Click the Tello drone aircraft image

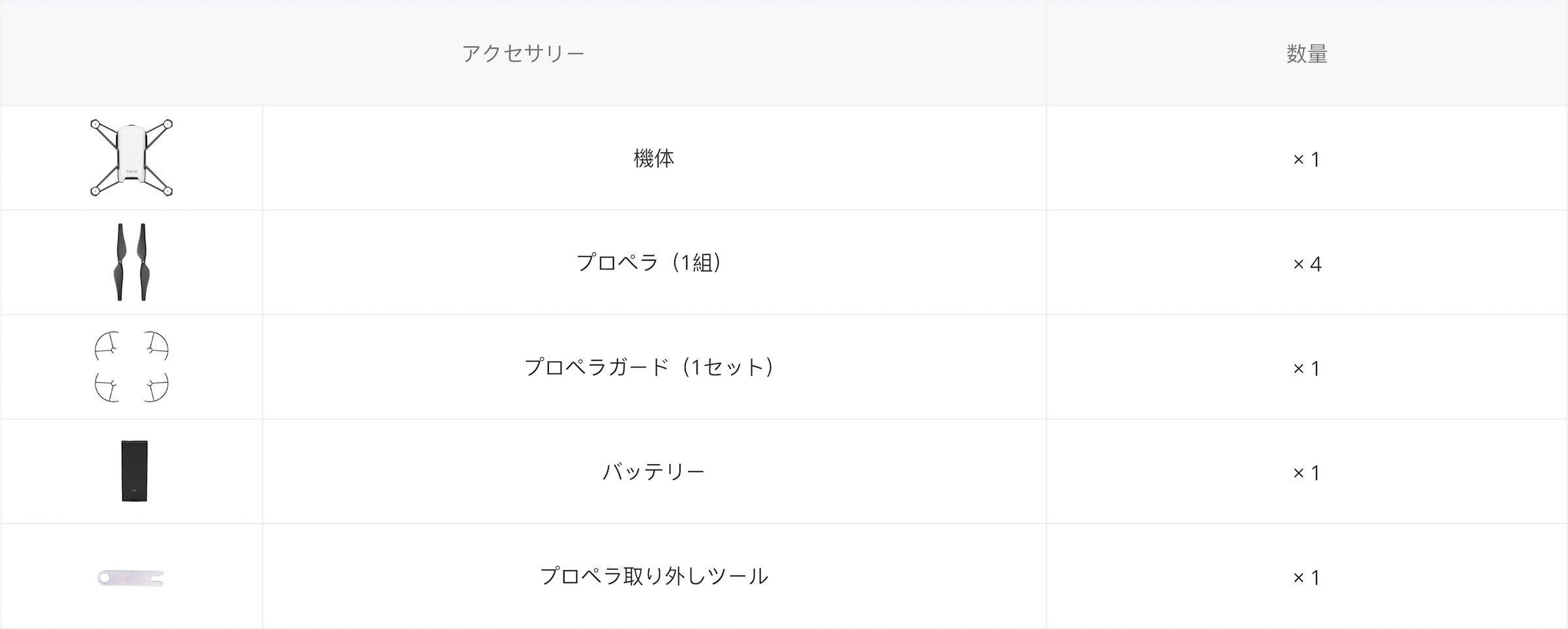click(131, 158)
